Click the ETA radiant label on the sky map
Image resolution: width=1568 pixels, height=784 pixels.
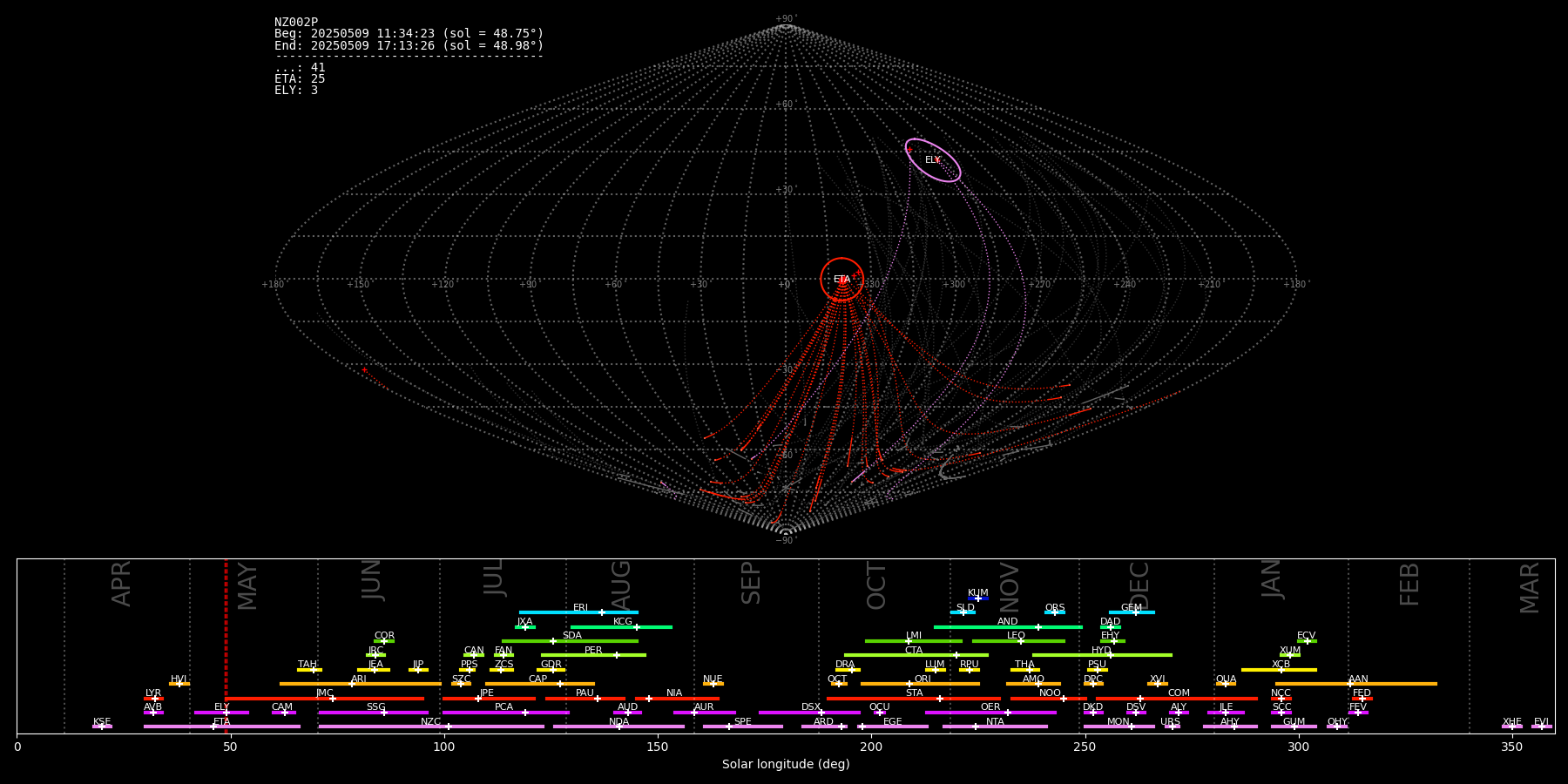[841, 280]
